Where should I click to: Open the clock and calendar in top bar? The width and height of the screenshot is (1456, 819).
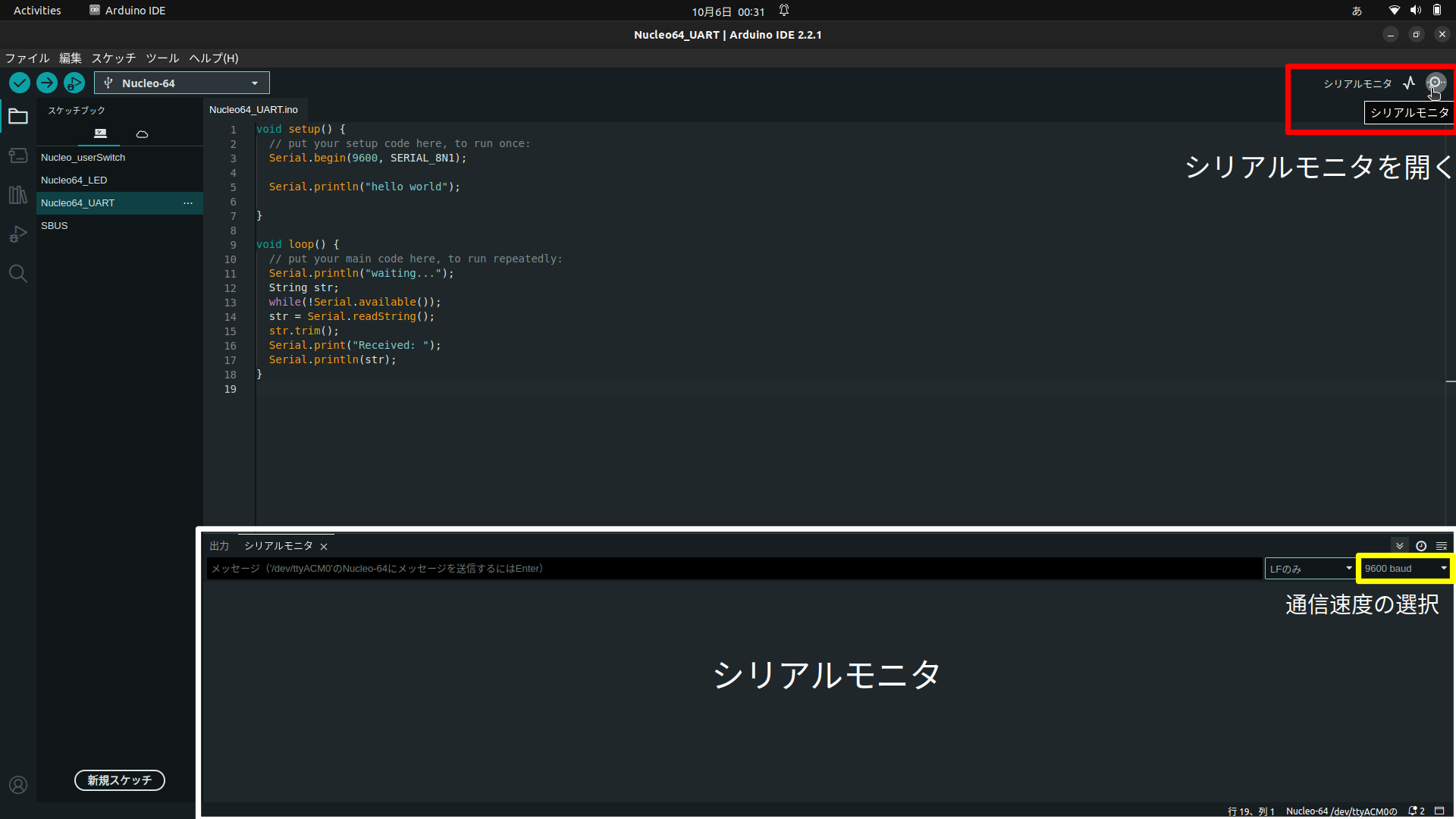[x=728, y=11]
